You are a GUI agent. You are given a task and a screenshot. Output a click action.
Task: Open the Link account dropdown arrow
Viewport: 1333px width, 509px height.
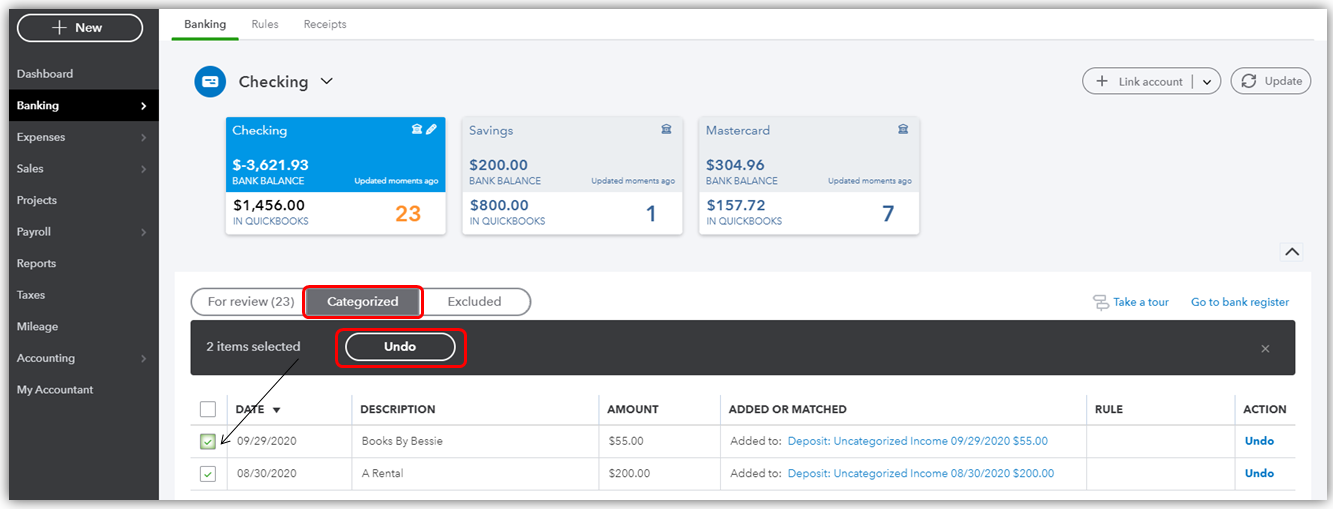click(x=1207, y=82)
